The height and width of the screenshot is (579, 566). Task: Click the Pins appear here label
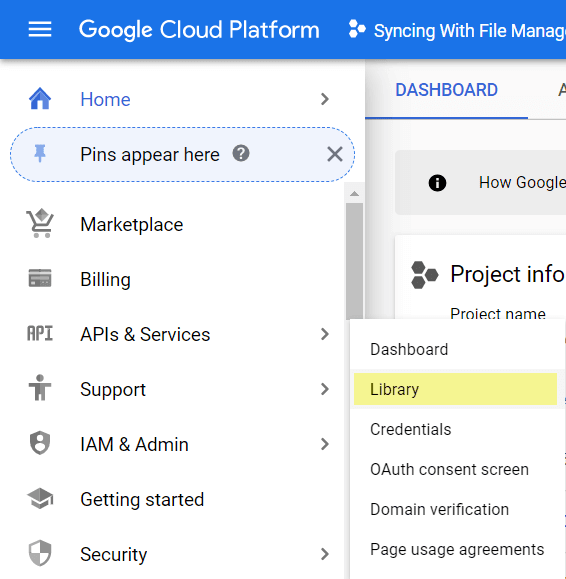pyautogui.click(x=150, y=154)
